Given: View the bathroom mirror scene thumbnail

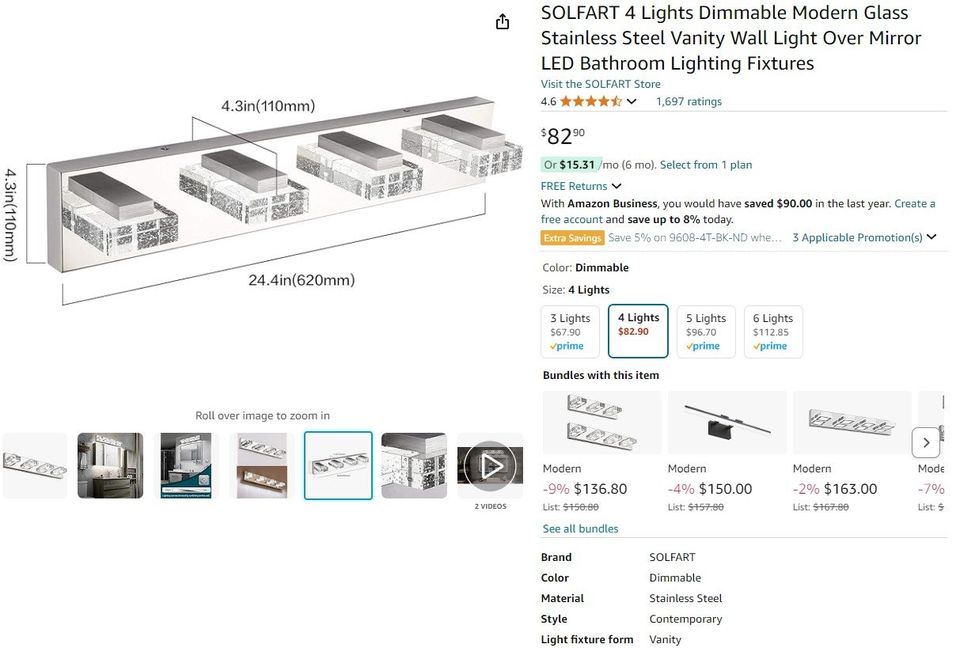Looking at the screenshot, I should [111, 466].
